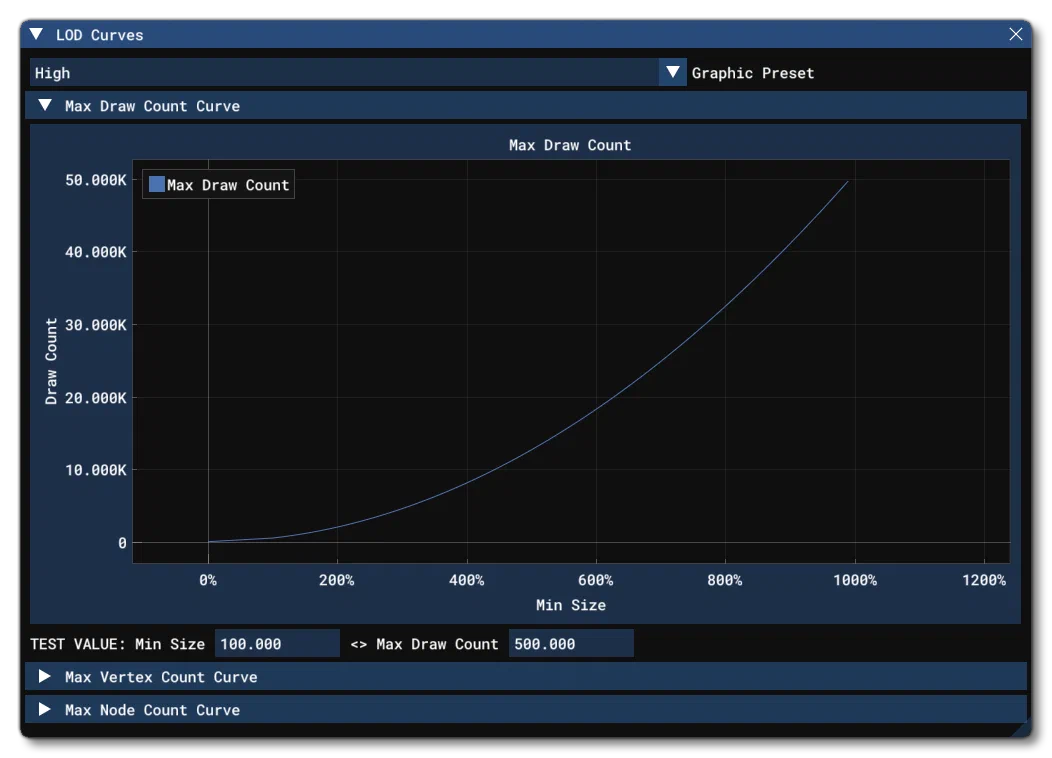Click the Min Size test value field
Viewport: 1052px width, 758px height.
pyautogui.click(x=277, y=644)
